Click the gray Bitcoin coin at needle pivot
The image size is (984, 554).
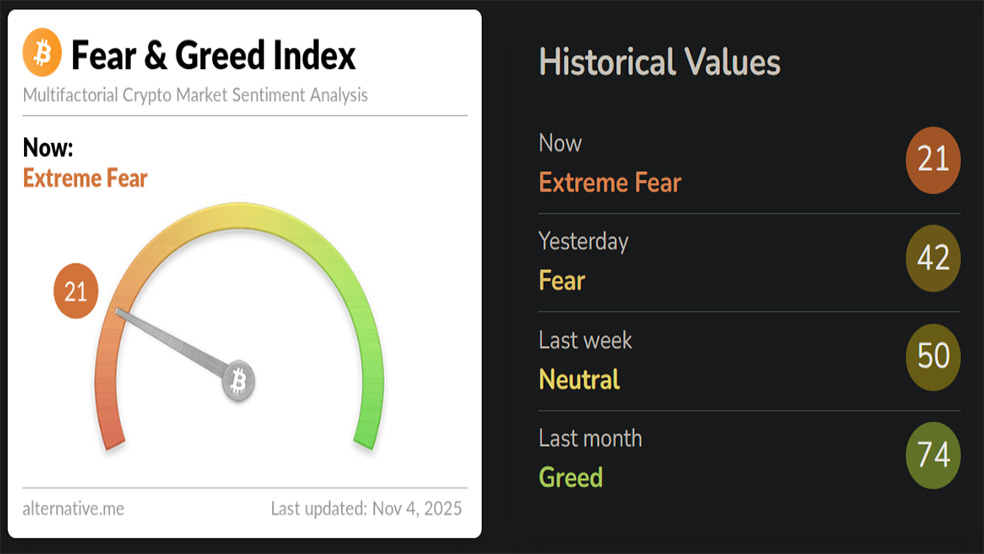tap(238, 381)
